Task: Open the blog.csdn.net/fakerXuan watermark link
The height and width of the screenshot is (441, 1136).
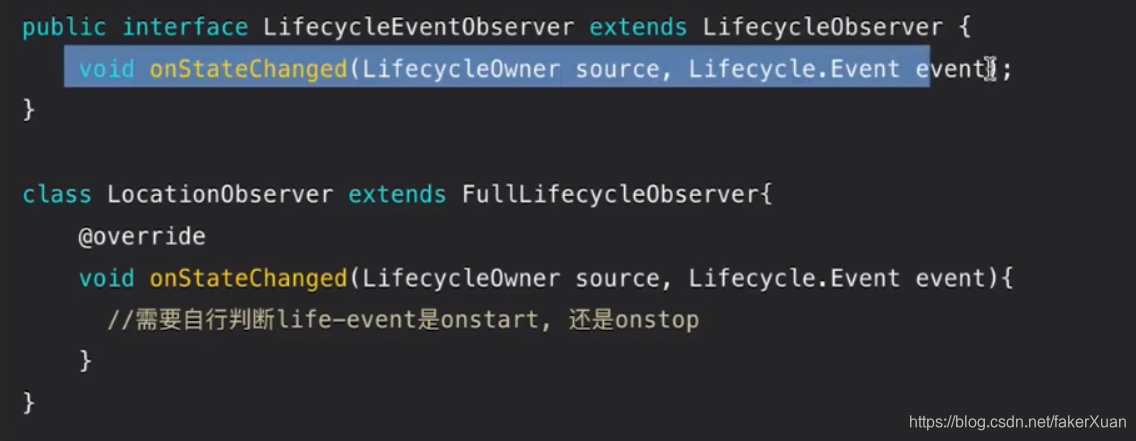Action: (1018, 421)
